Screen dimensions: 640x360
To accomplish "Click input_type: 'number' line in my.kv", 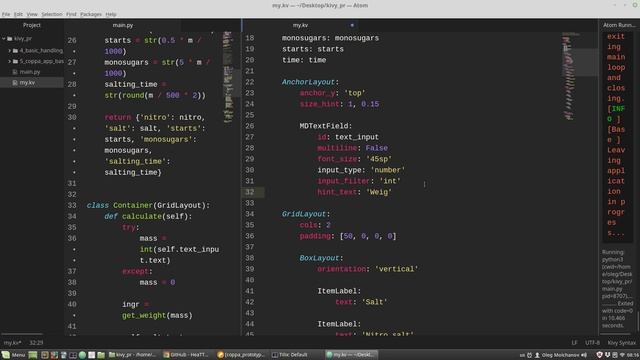I will click(361, 170).
